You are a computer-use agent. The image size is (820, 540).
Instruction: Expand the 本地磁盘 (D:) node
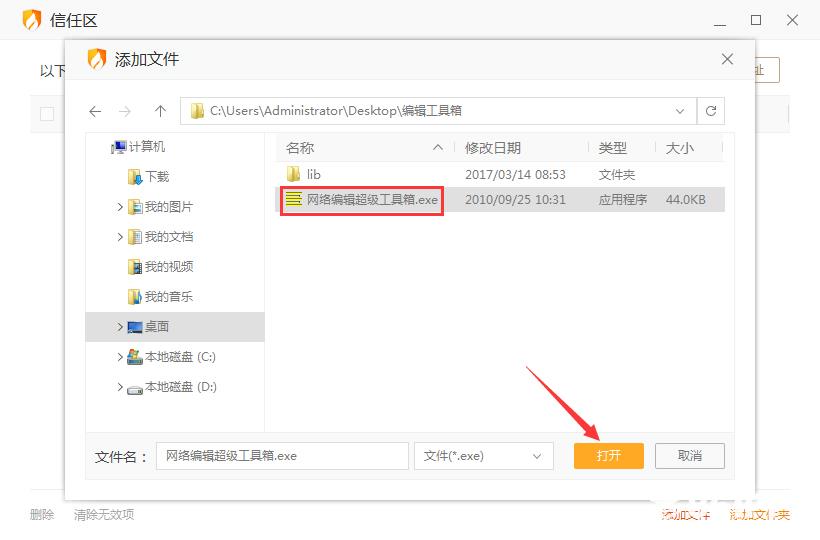120,387
